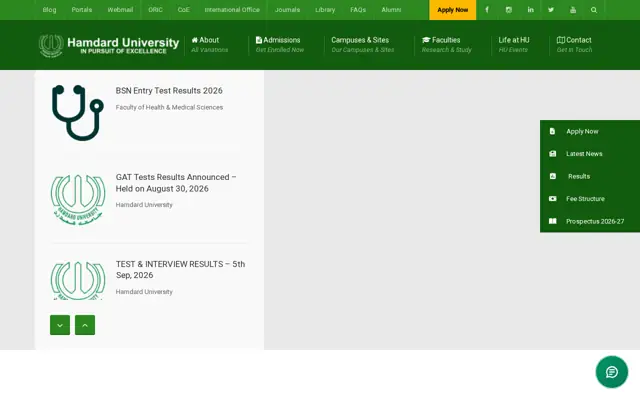Open the Library link
This screenshot has width=640, height=400.
[x=325, y=10]
